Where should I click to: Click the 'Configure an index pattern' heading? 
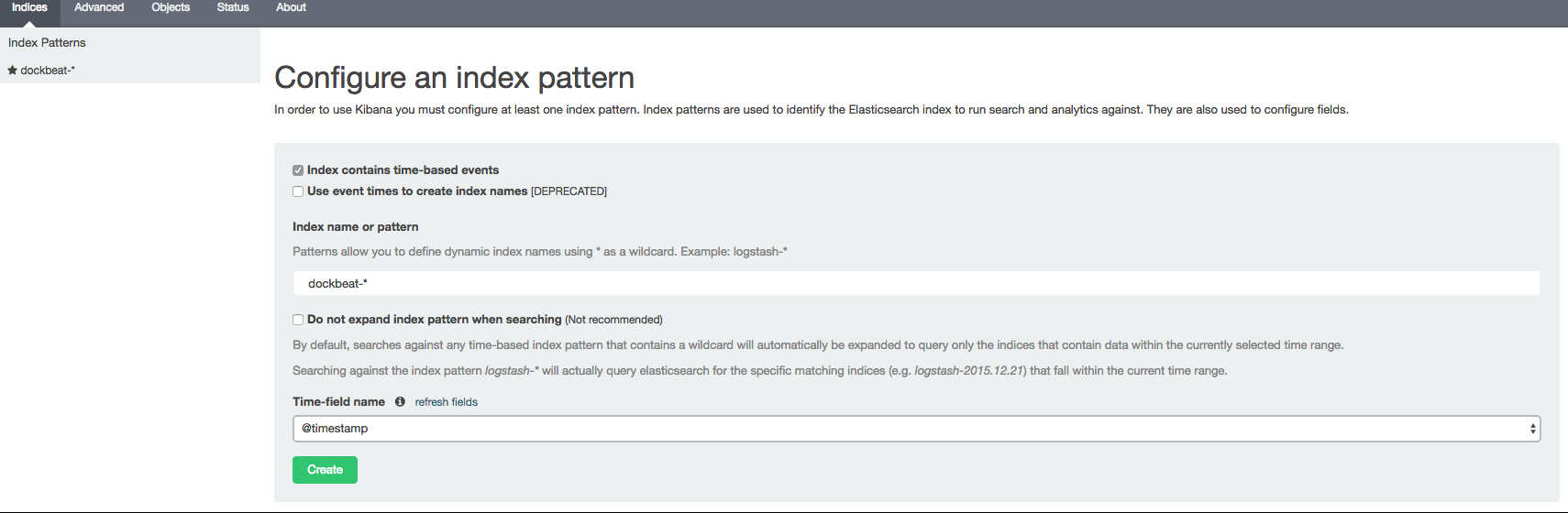click(454, 78)
